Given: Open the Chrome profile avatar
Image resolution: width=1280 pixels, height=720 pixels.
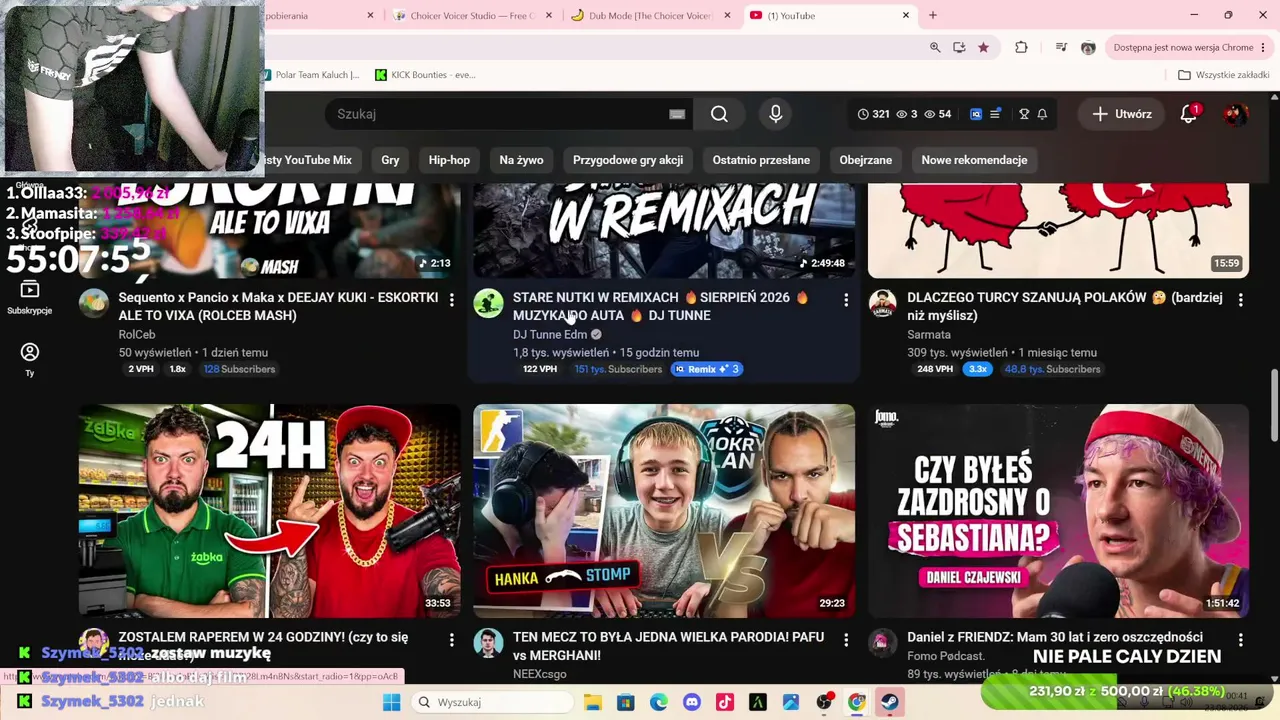Looking at the screenshot, I should [1088, 47].
